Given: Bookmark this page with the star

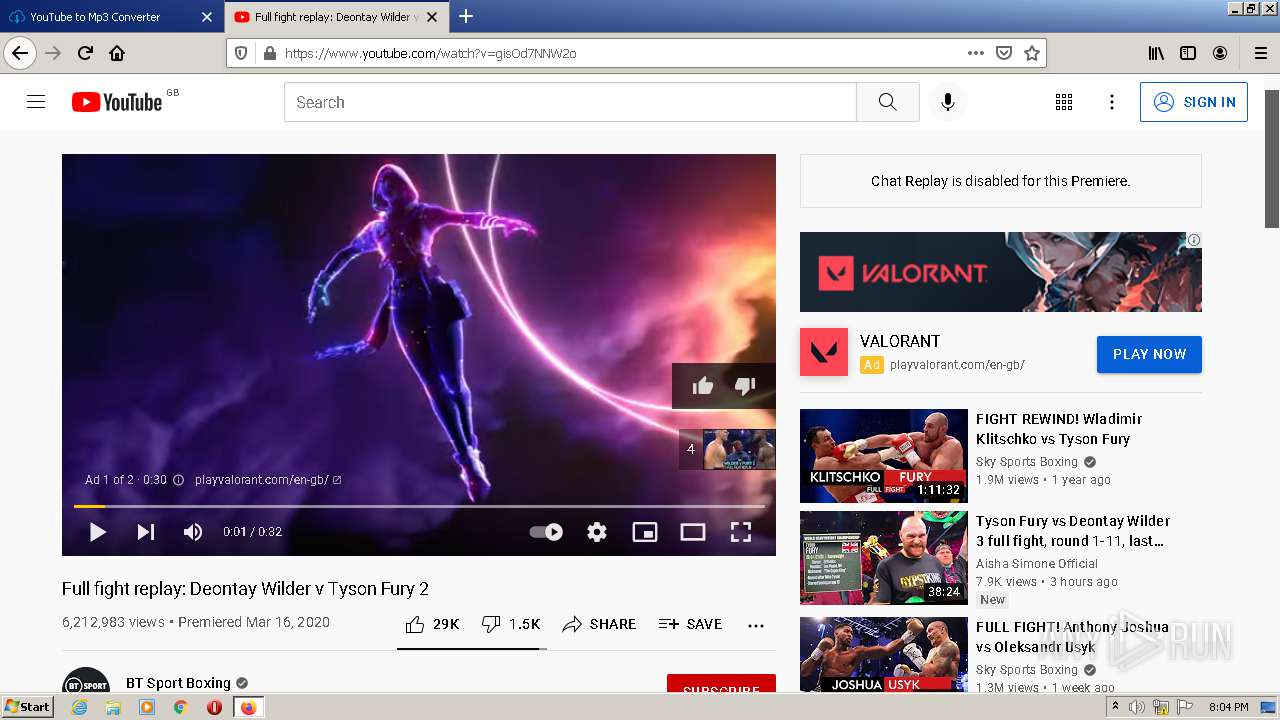Looking at the screenshot, I should [x=1032, y=53].
